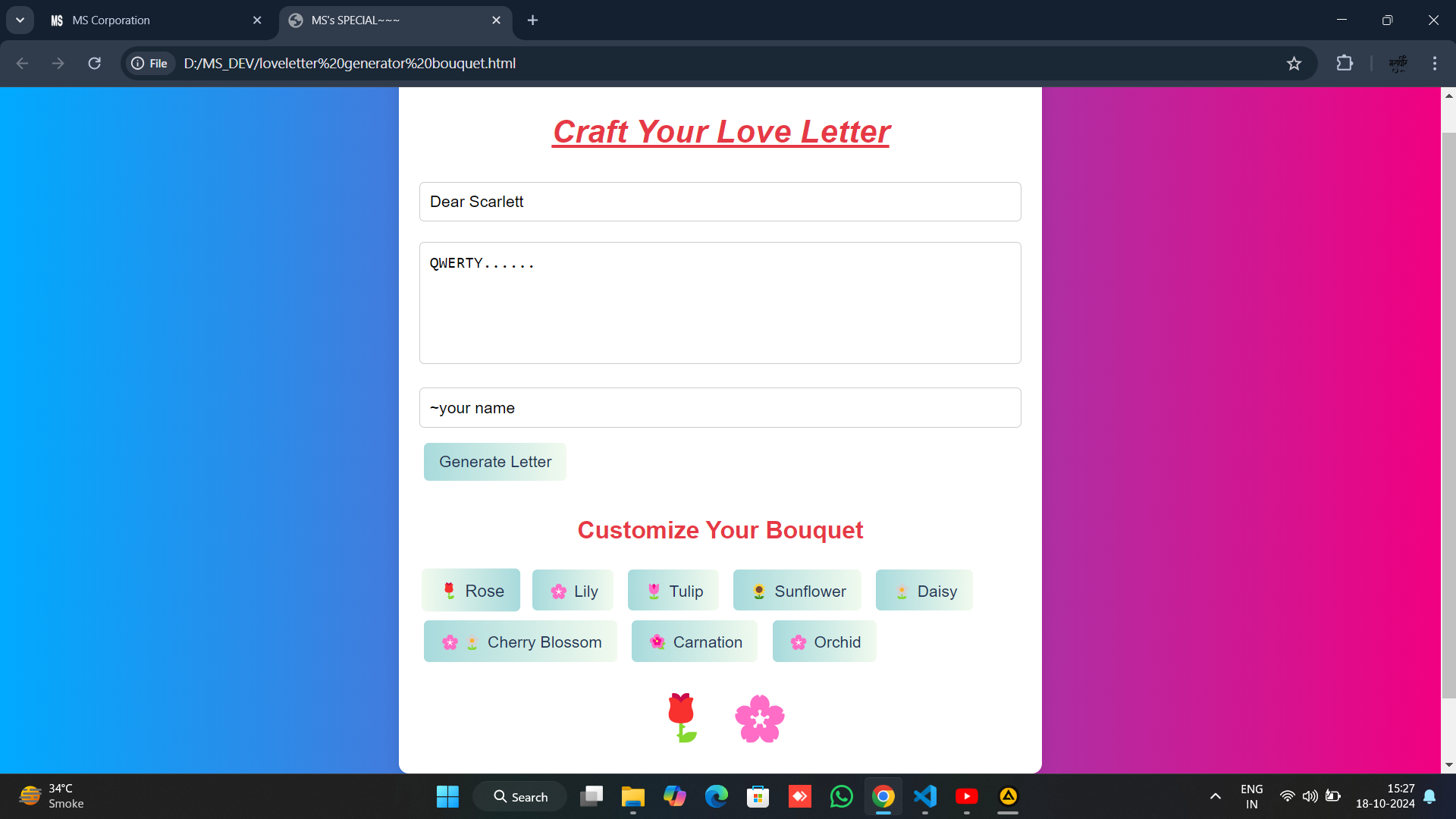Viewport: 1456px width, 819px height.
Task: Focus the 'your name' signature field
Action: coord(720,408)
